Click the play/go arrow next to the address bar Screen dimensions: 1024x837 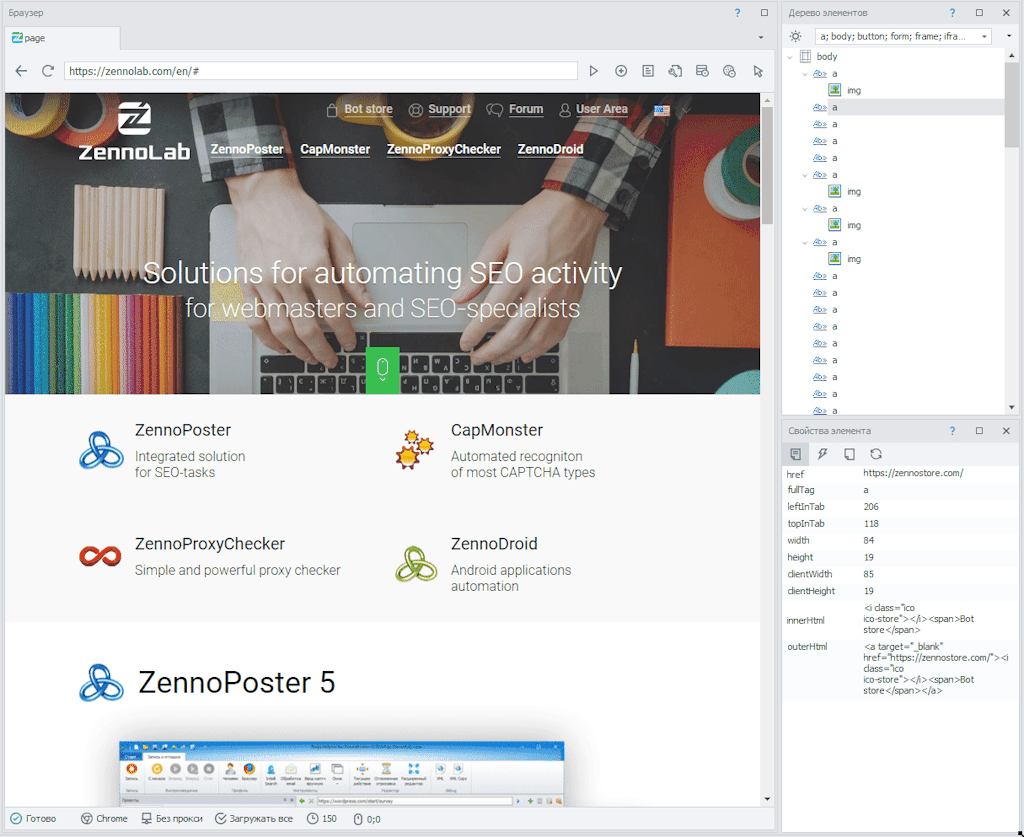pos(593,71)
